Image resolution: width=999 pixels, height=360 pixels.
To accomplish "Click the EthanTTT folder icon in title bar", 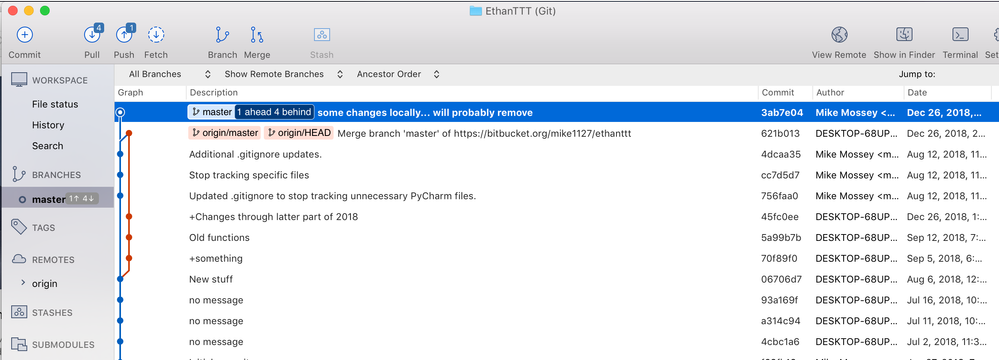I will coord(475,10).
